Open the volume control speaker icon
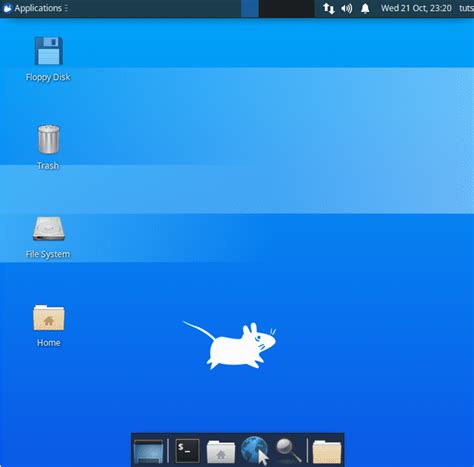 coord(347,8)
